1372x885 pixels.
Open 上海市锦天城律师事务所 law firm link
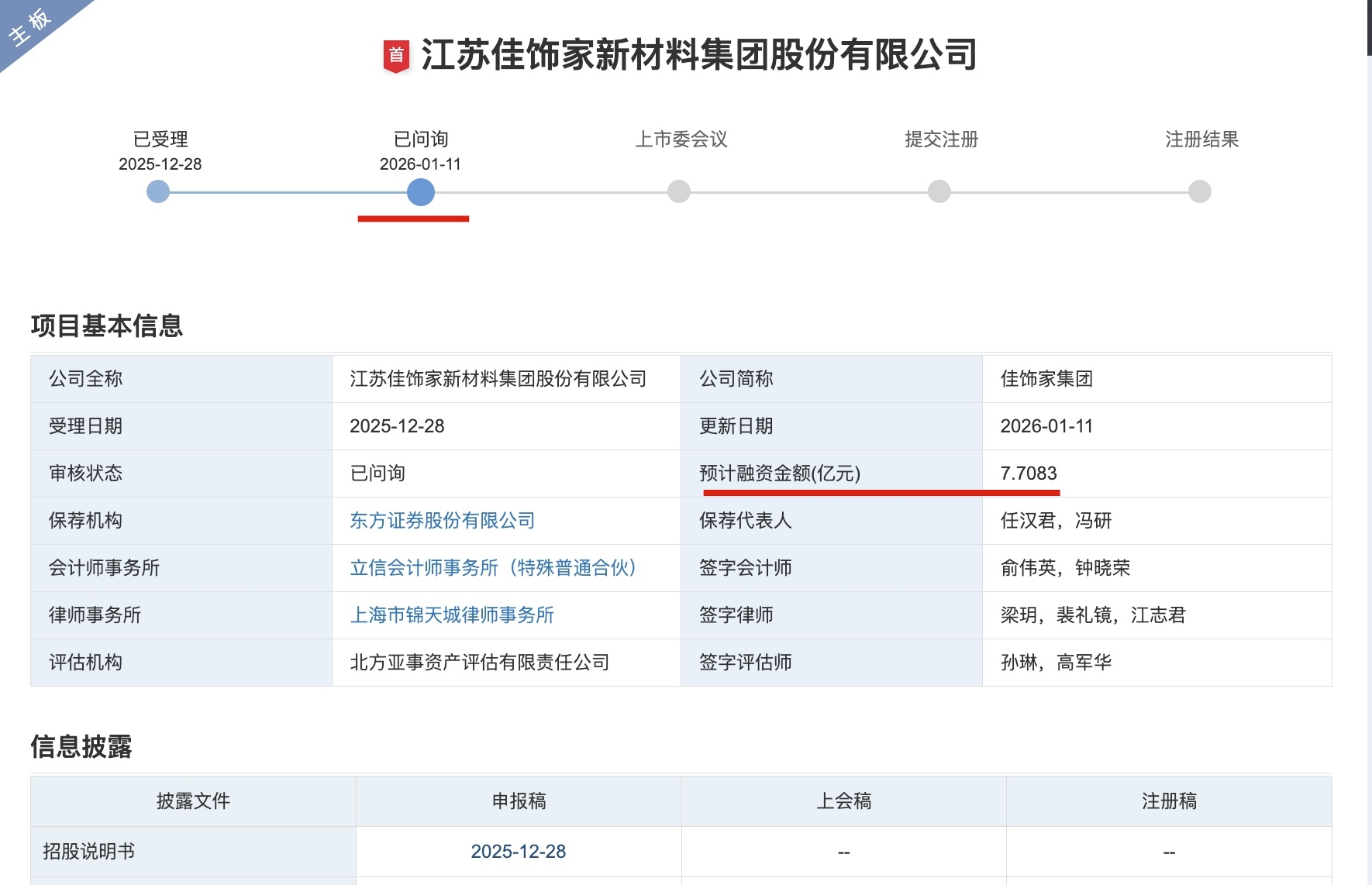(x=452, y=615)
